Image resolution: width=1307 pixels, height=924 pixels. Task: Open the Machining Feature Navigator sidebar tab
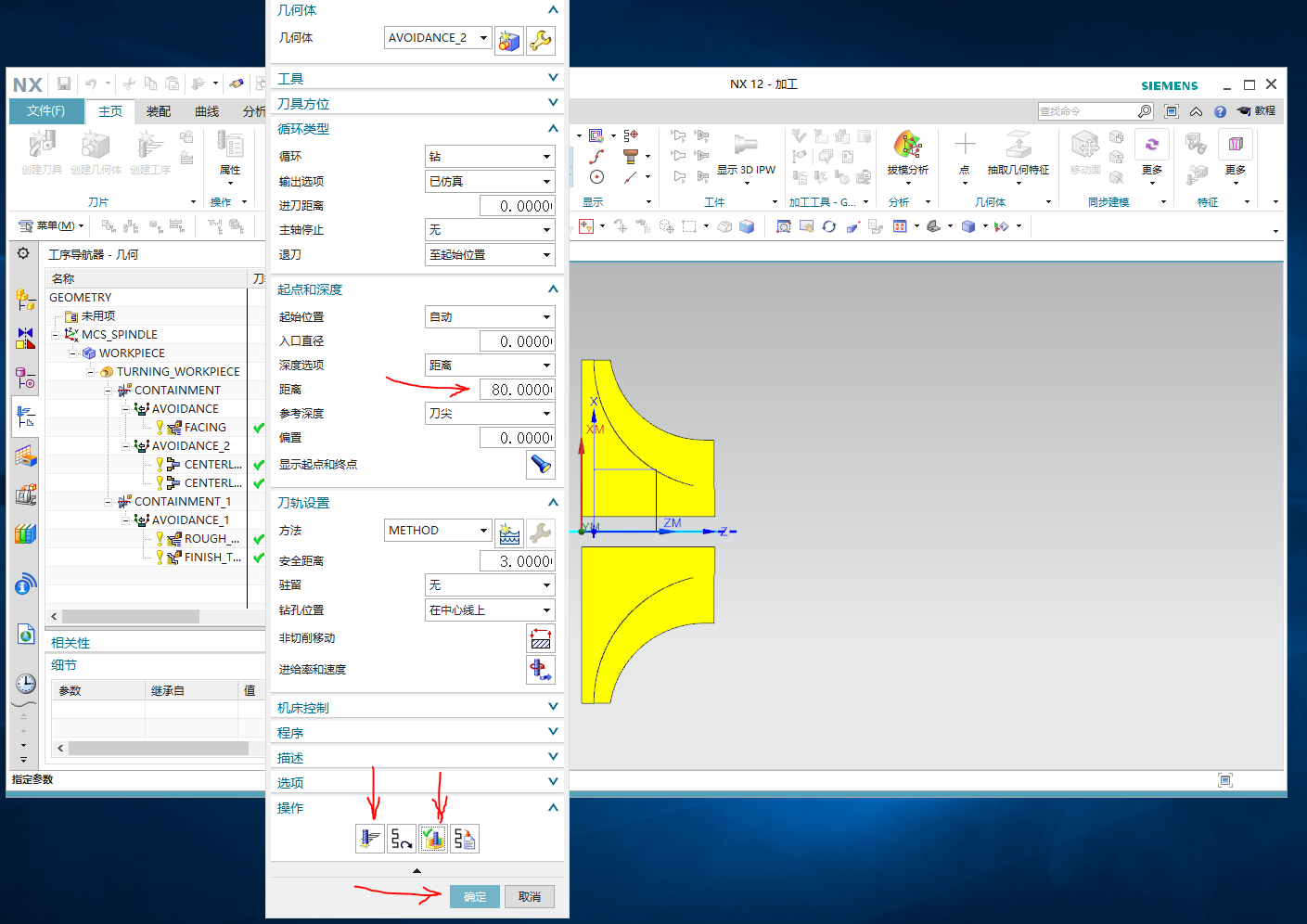pos(25,456)
